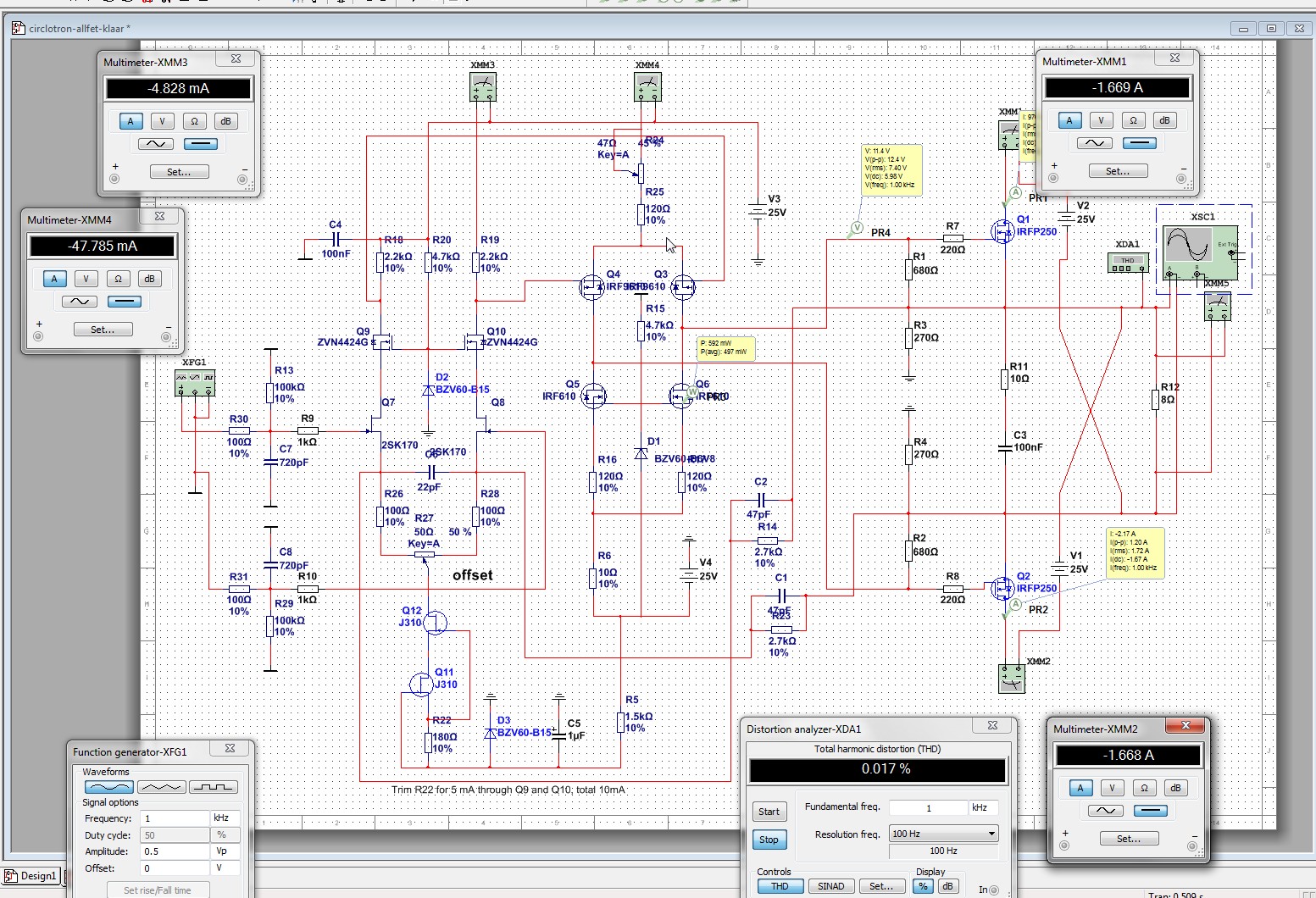Viewport: 1316px width, 898px height.
Task: Select the XMM4 multimeter instrument on schematic
Action: coord(647,86)
